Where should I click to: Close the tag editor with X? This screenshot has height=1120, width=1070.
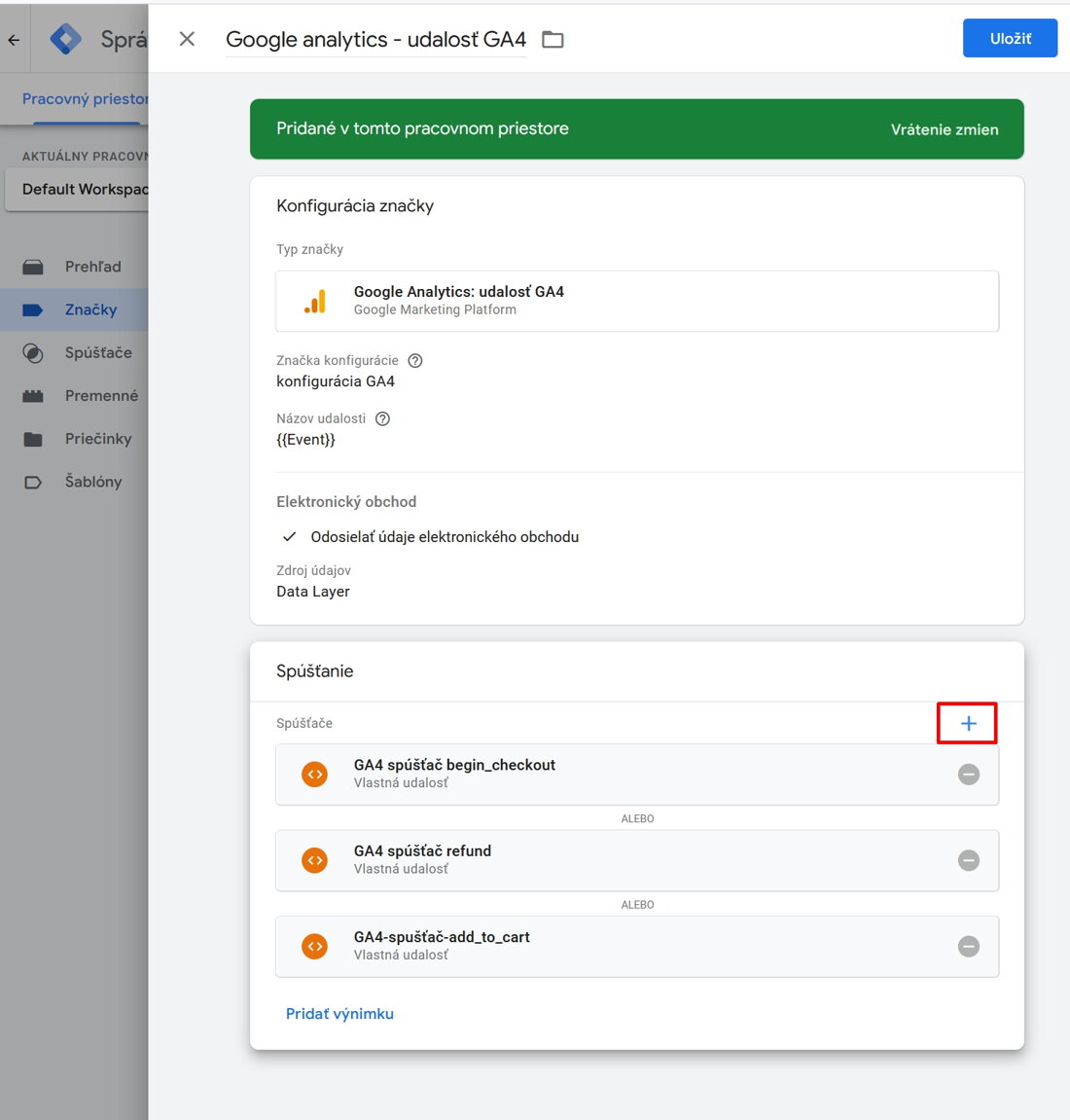tap(187, 39)
